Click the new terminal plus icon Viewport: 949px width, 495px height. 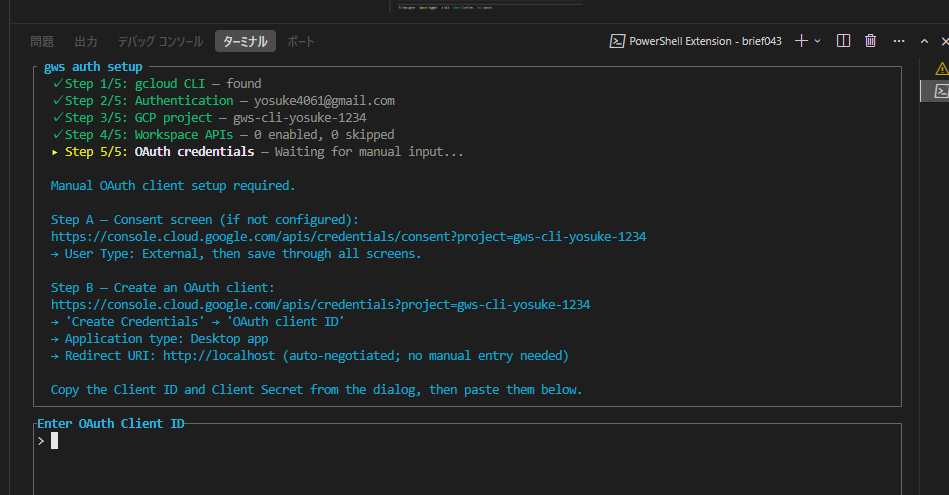(x=801, y=41)
